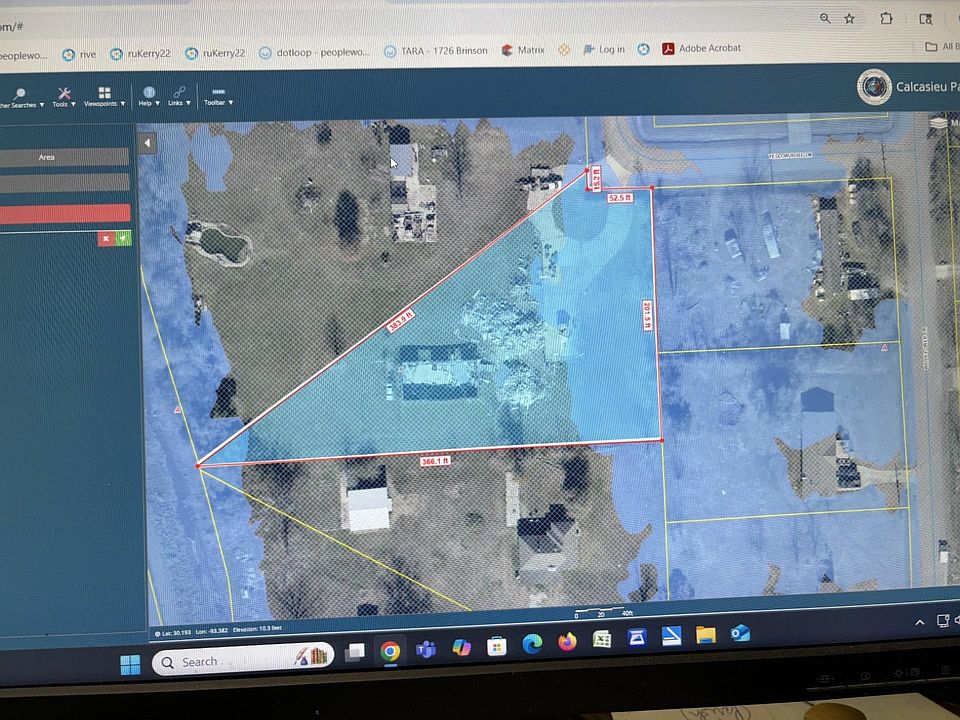The image size is (960, 720).
Task: Open Microsoft Edge from the taskbar
Action: pos(532,643)
